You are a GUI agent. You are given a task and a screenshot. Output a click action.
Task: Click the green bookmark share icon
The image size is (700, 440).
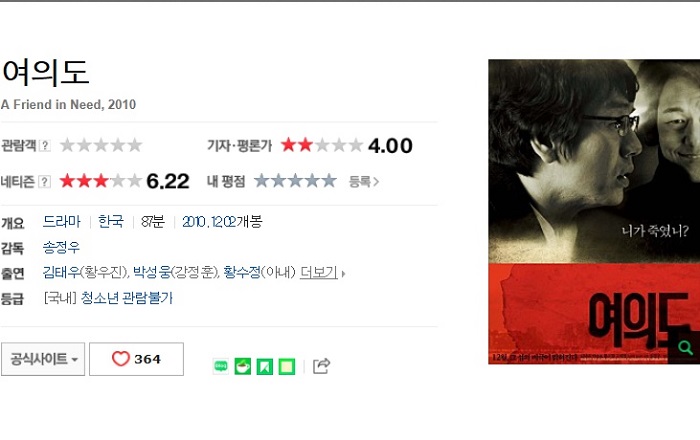[264, 366]
